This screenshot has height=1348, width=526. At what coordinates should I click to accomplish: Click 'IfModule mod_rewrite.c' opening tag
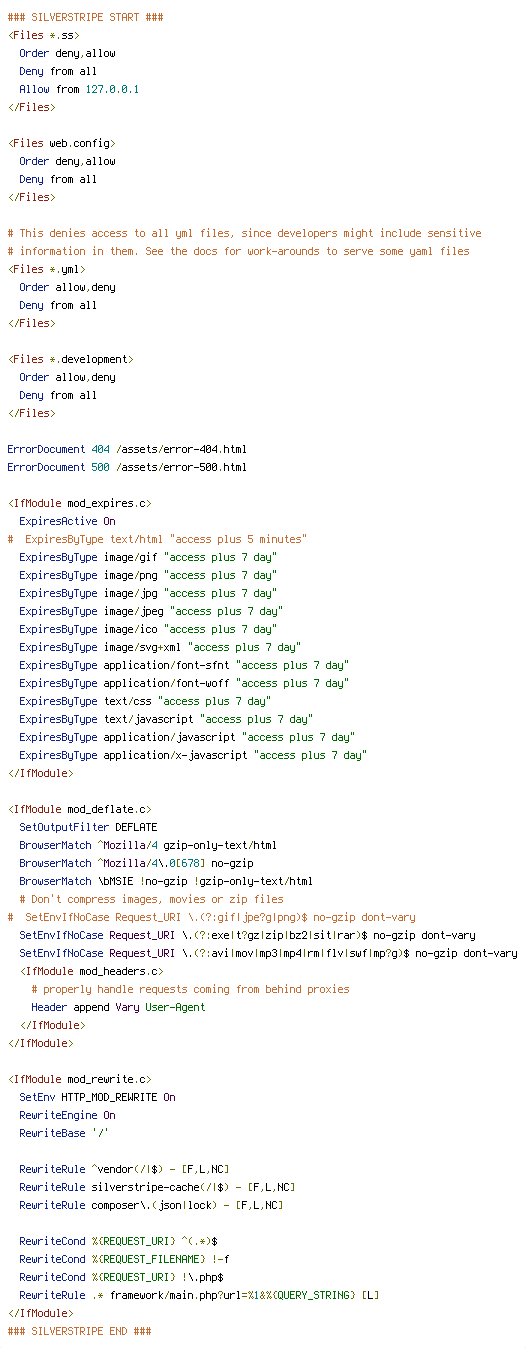pyautogui.click(x=80, y=1079)
